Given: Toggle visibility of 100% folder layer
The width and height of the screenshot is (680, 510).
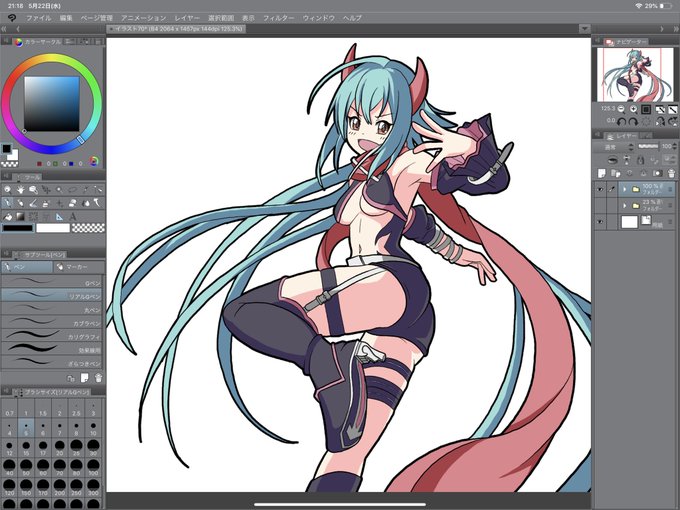Looking at the screenshot, I should point(600,189).
